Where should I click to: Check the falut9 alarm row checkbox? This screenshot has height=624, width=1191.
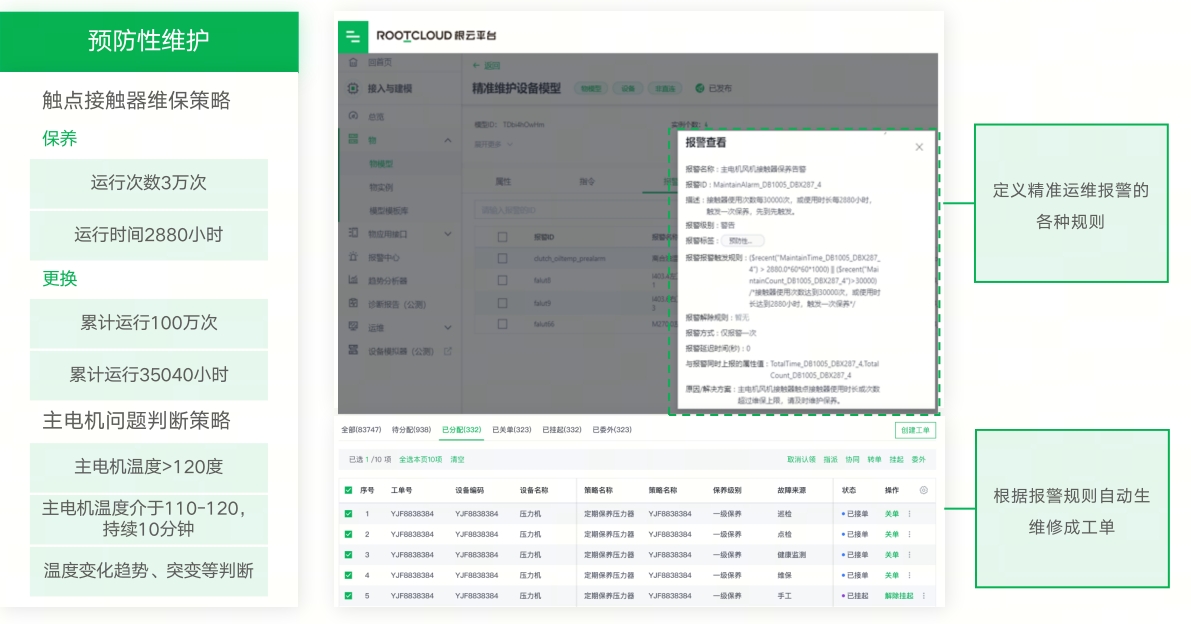click(x=503, y=302)
